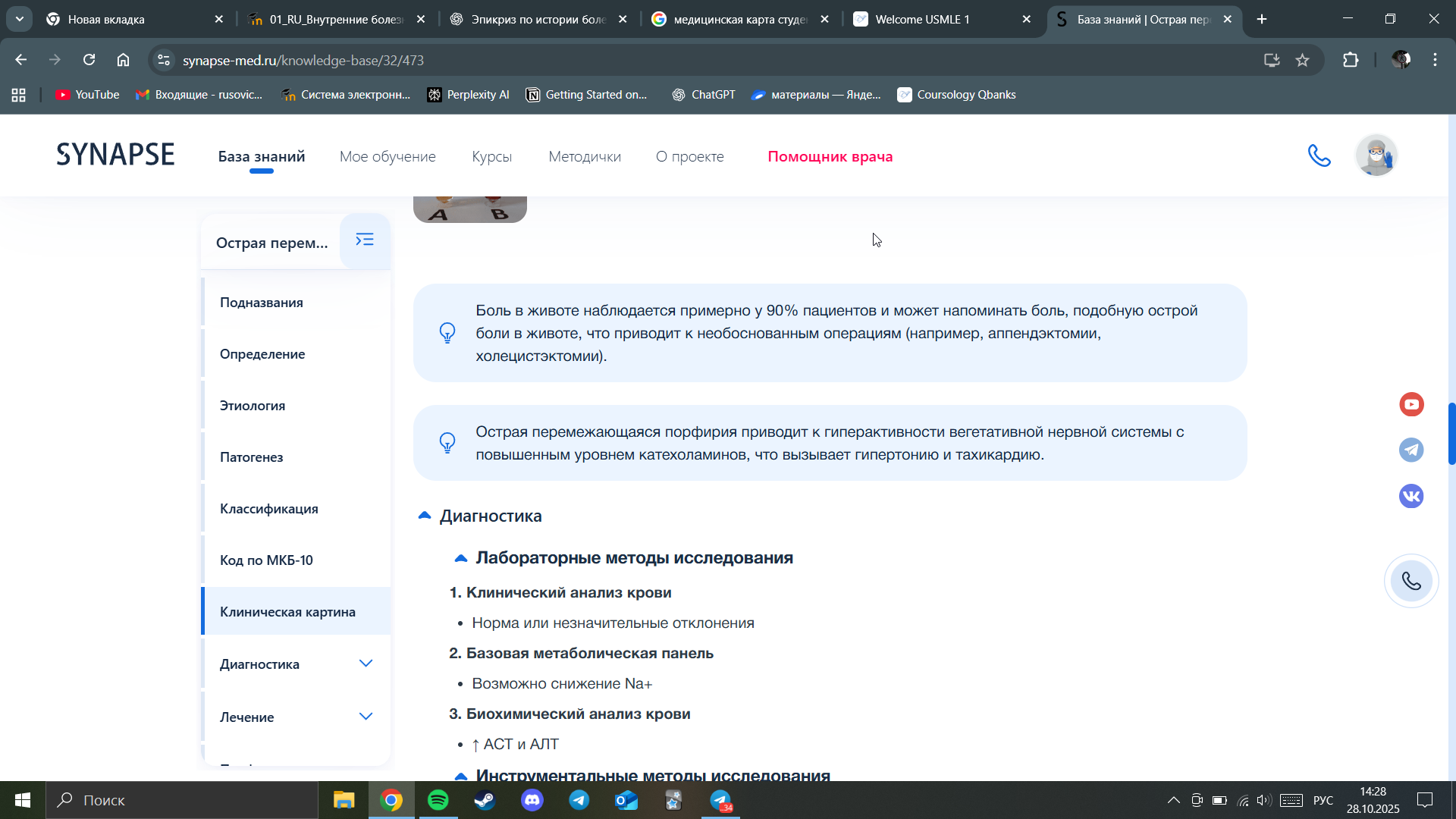Click the partially visible image thumbnail
This screenshot has height=819, width=1456.
coord(470,210)
